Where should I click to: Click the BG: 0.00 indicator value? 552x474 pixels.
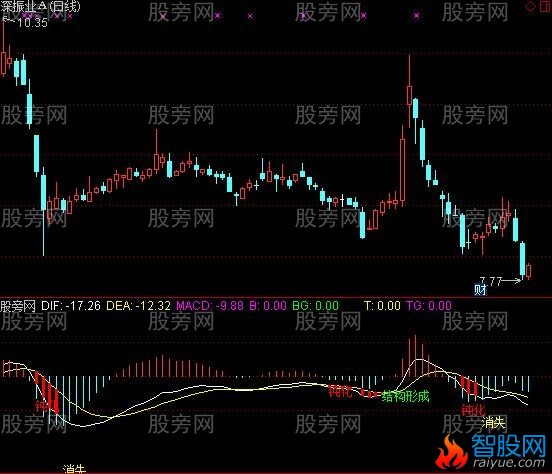pyautogui.click(x=315, y=306)
